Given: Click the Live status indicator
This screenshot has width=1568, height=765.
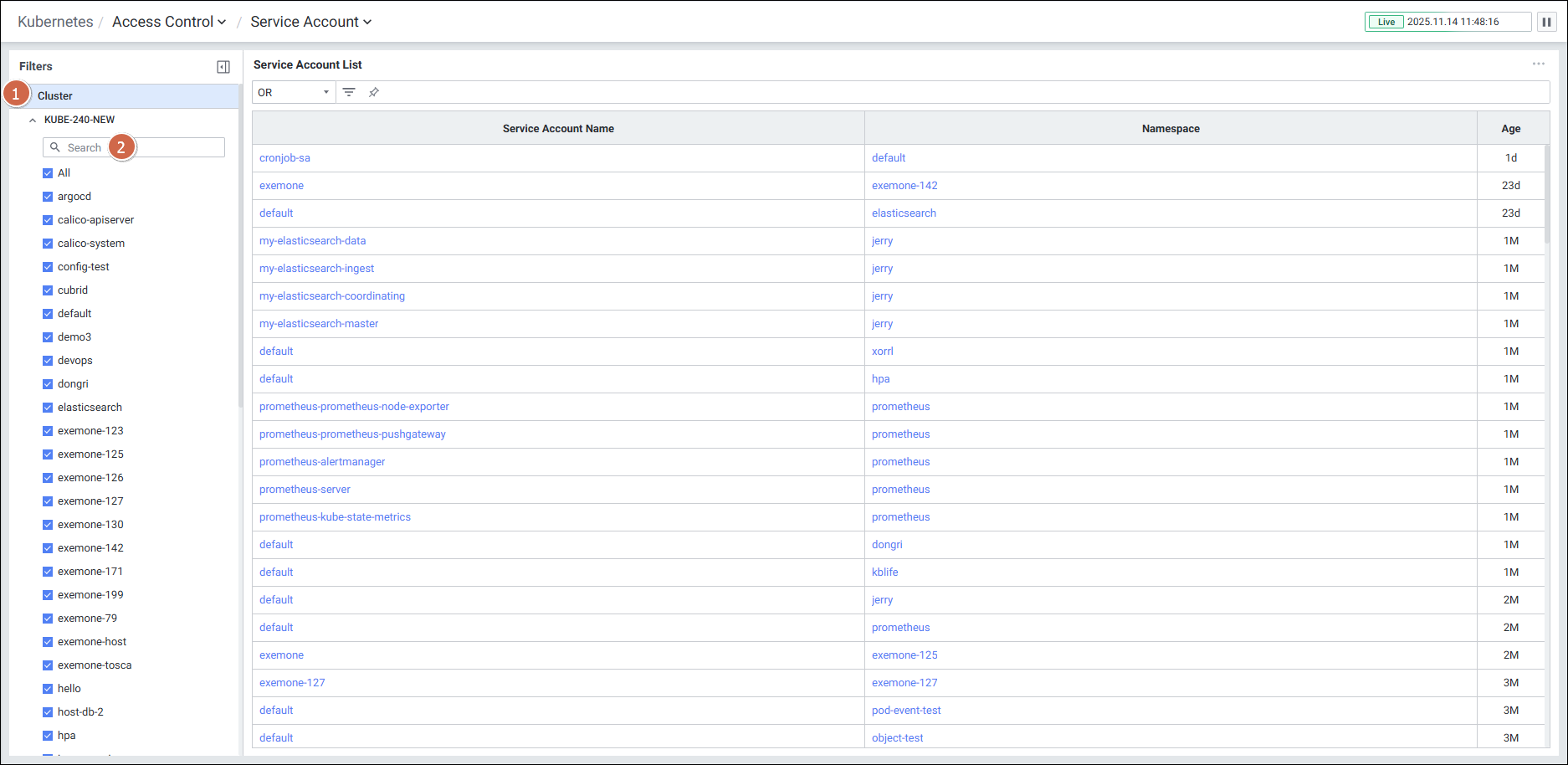Looking at the screenshot, I should pos(1386,22).
